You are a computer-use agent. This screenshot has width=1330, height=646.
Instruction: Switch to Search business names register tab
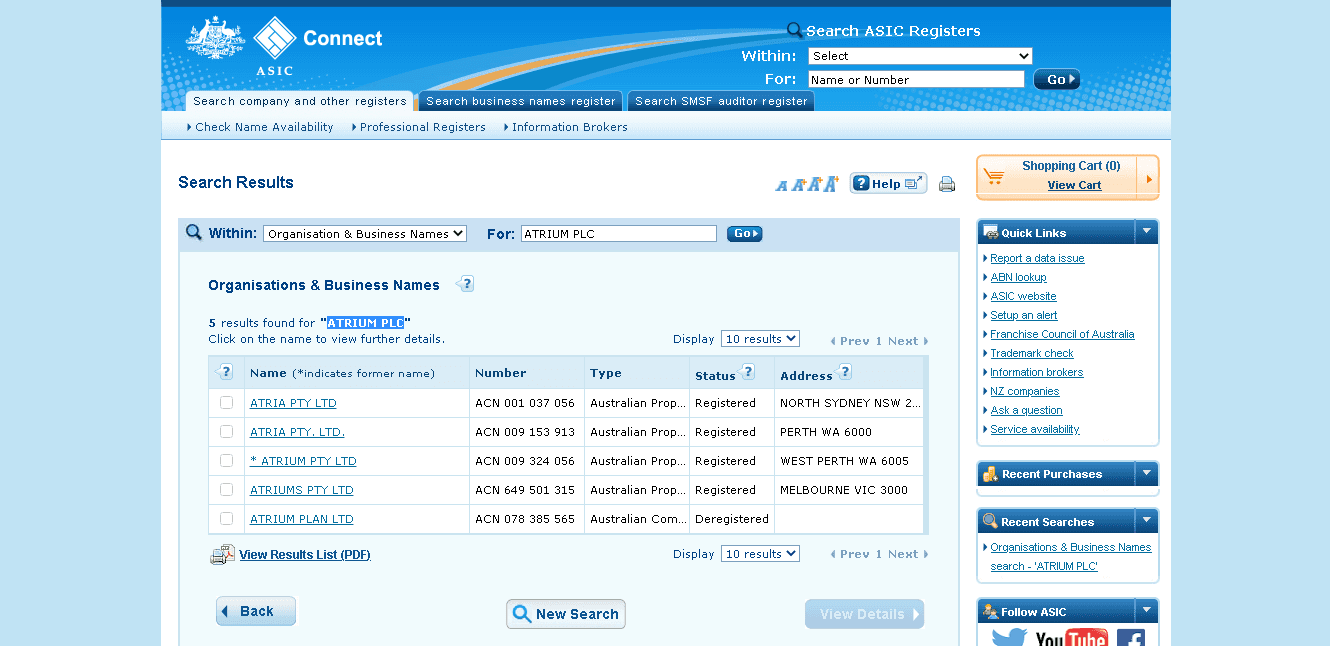coord(520,101)
